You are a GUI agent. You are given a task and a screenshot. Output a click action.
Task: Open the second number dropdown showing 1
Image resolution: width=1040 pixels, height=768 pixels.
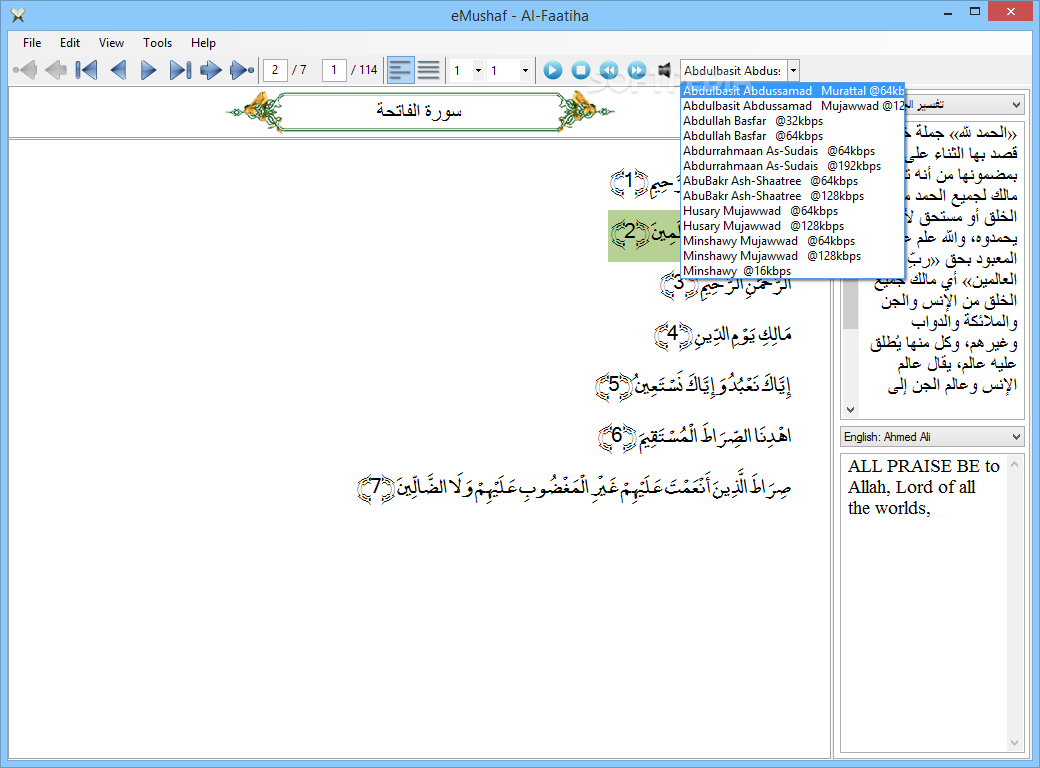[525, 70]
